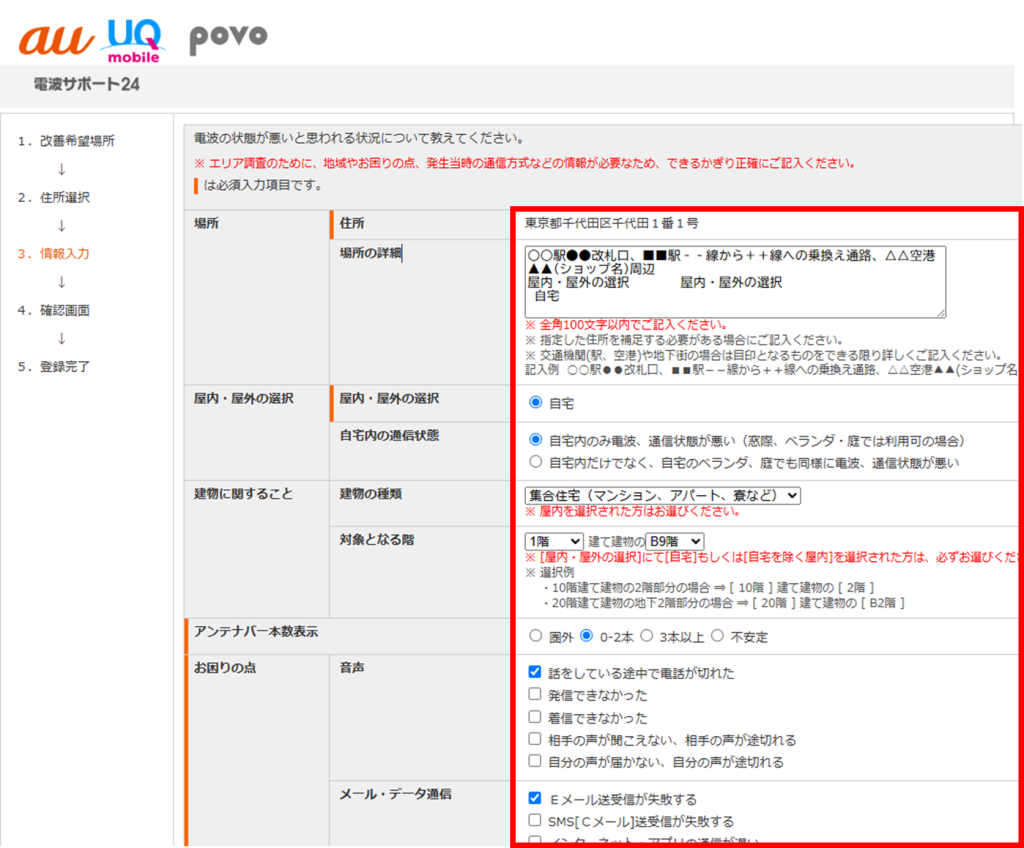Check 発信できなかった checkbox
The image size is (1024, 848).
[534, 697]
